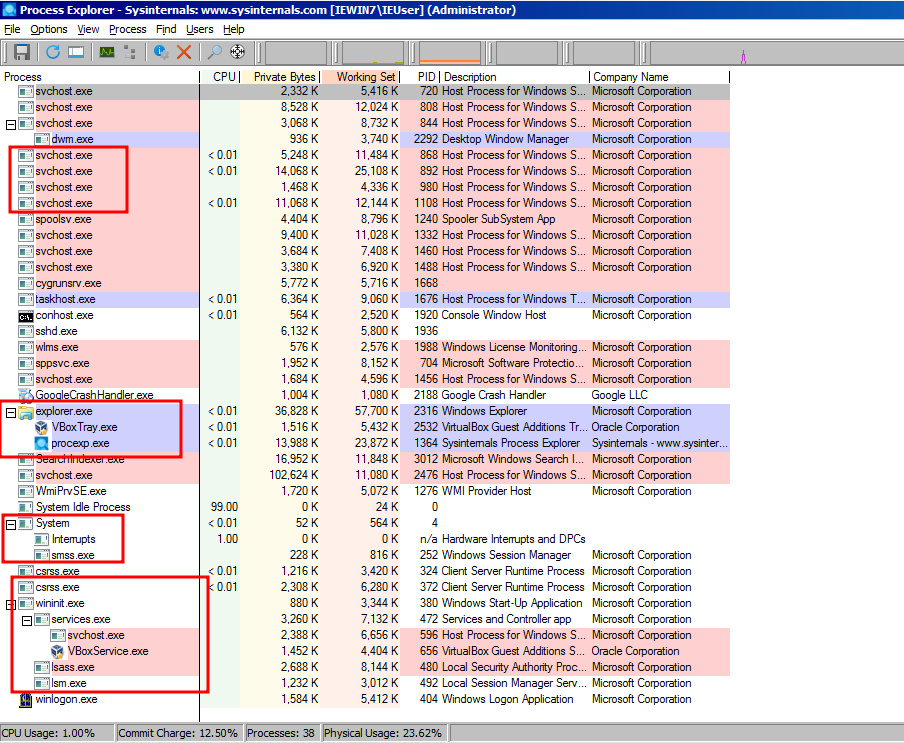Click the sshd.exe process icon

pyautogui.click(x=25, y=331)
